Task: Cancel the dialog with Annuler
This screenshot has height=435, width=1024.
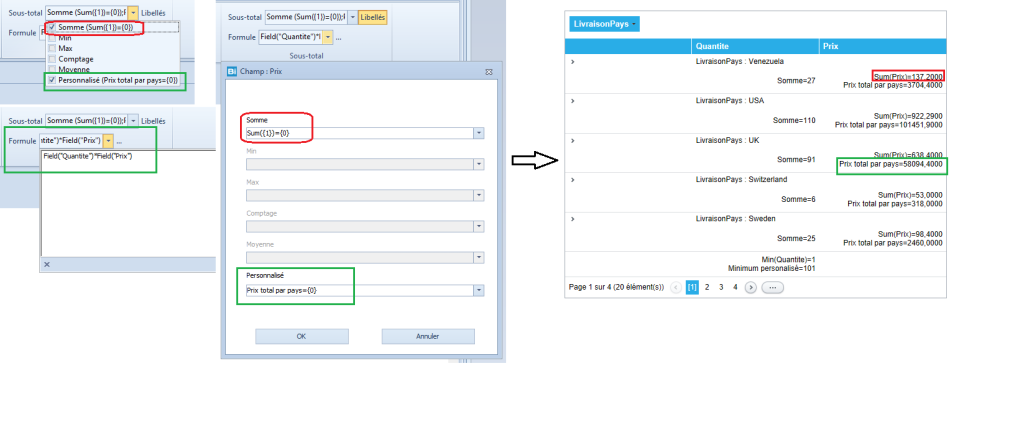Action: click(x=428, y=336)
